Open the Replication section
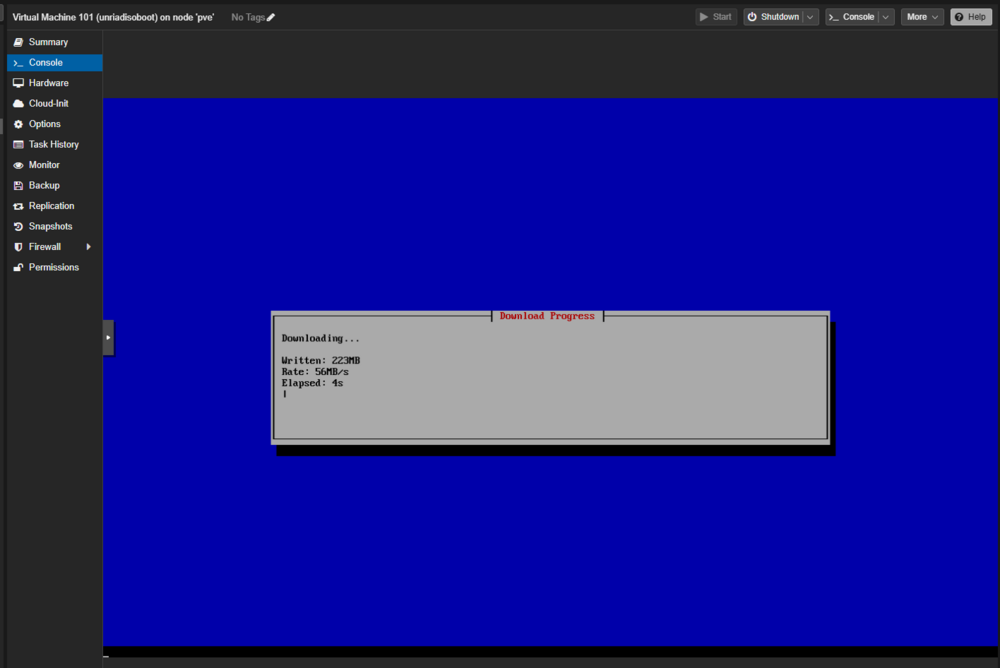This screenshot has width=1000, height=668. coord(54,205)
